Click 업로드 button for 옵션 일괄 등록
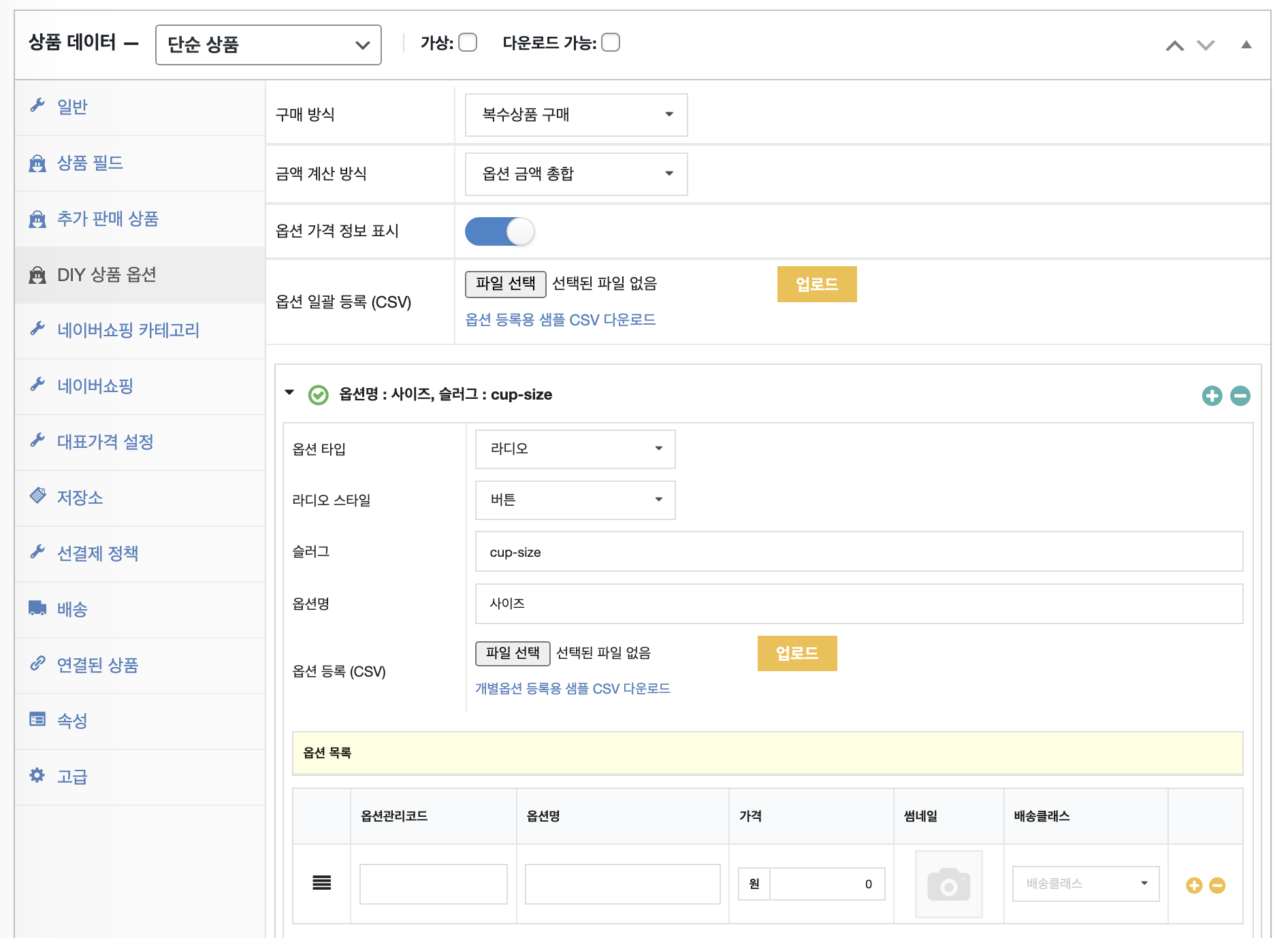1288x938 pixels. 817,284
